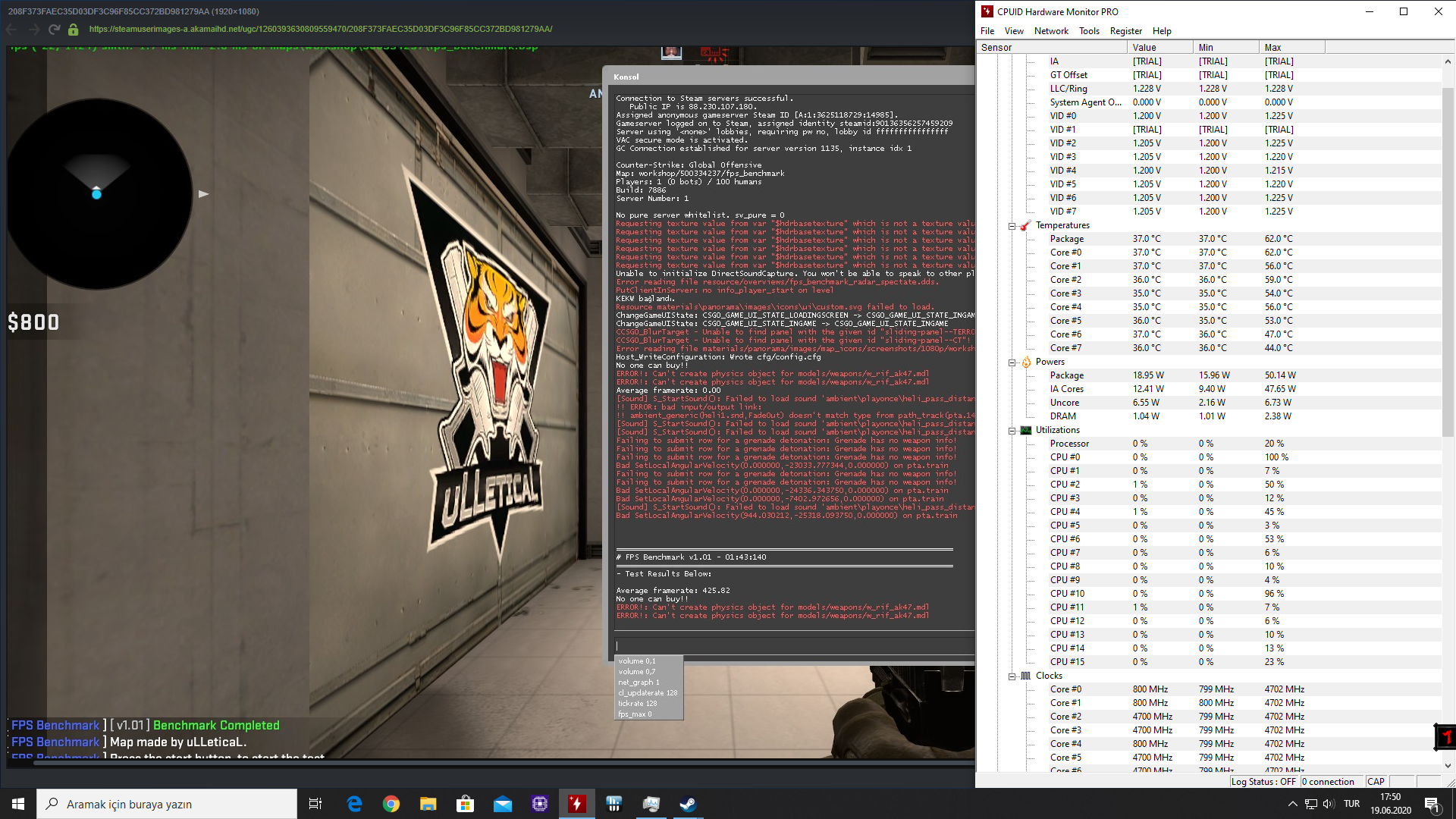Click the Steam taskbar icon
The image size is (1456, 819).
tap(689, 804)
